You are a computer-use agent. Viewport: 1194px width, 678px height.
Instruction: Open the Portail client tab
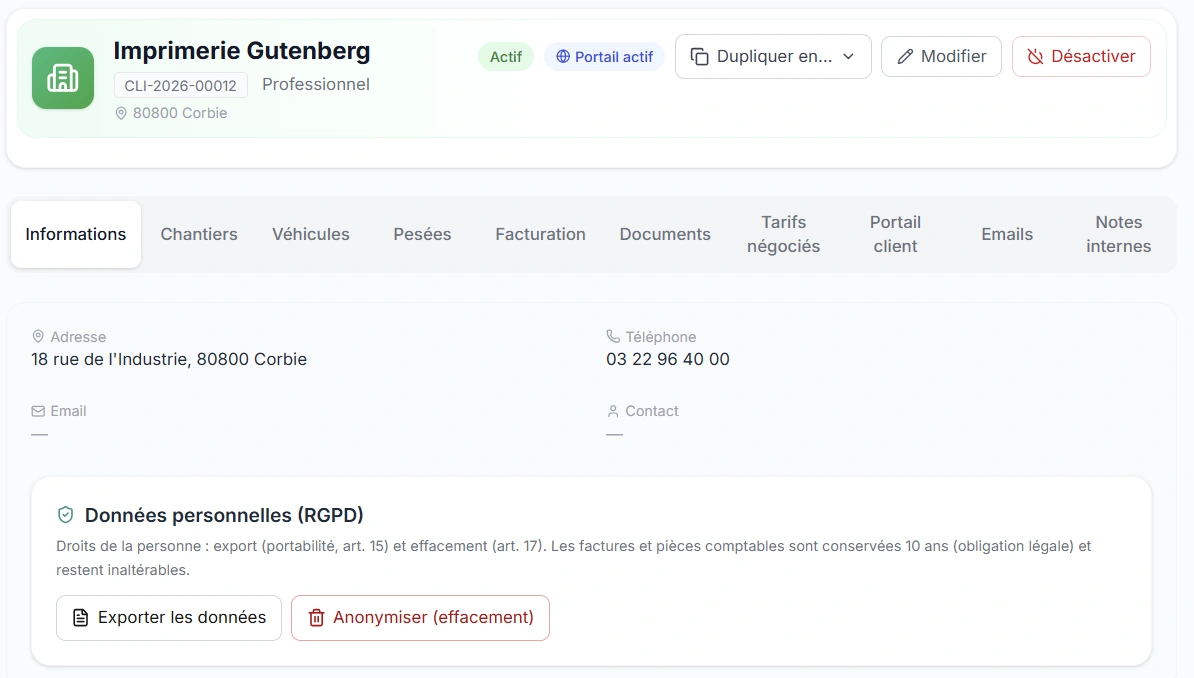coord(896,234)
